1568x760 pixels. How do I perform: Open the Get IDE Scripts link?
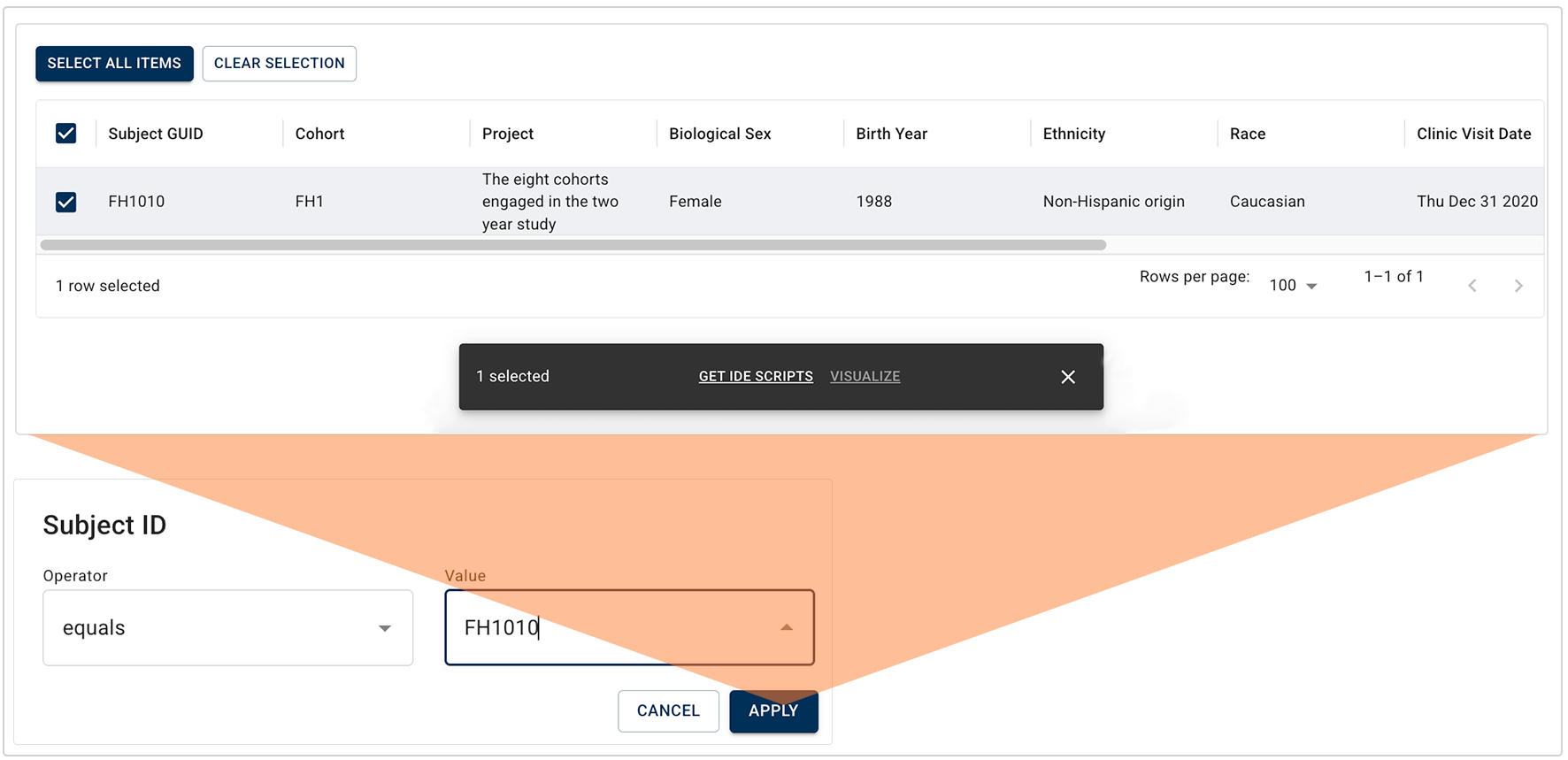click(x=756, y=377)
